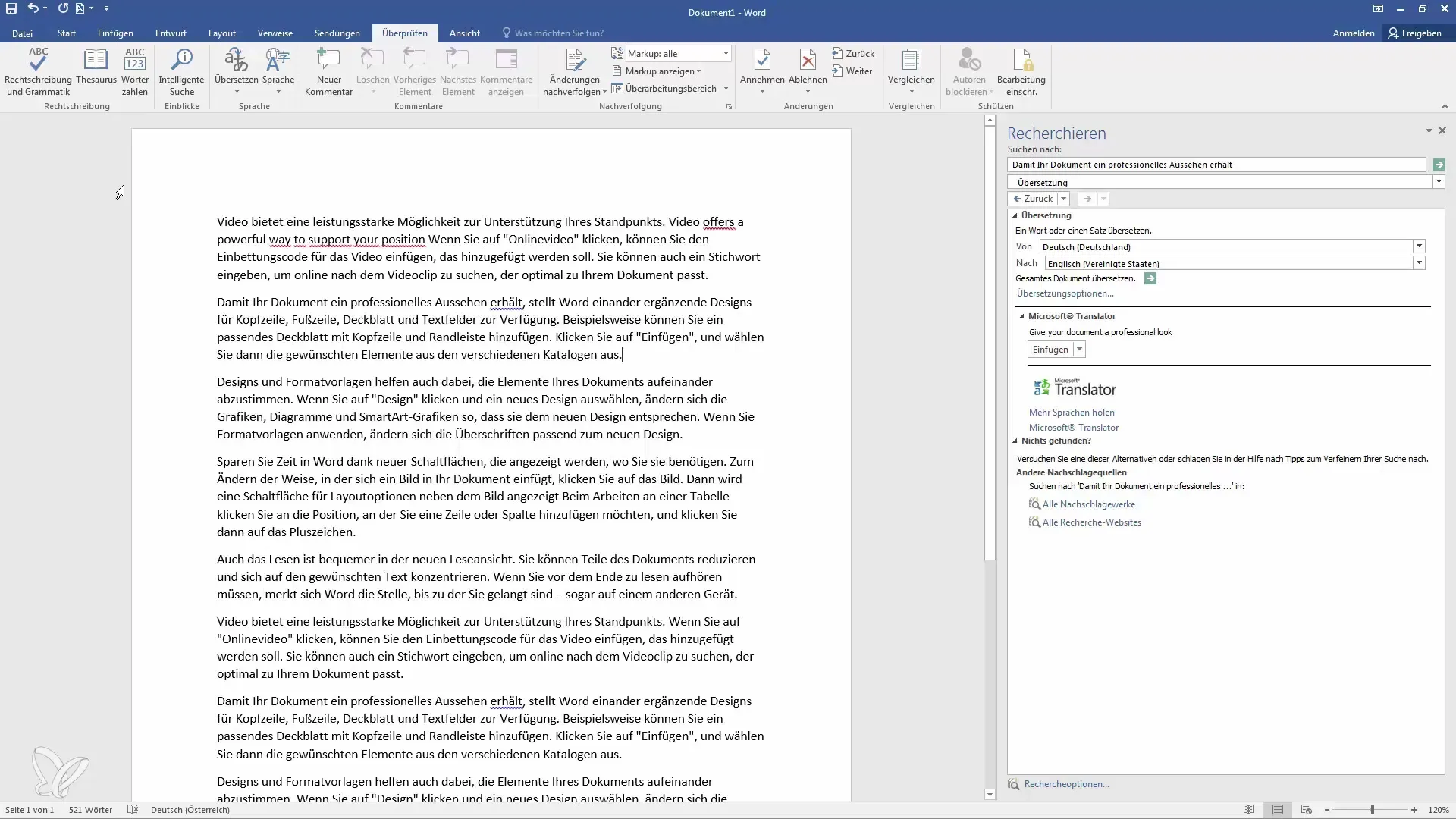Open Nachverfolgung dialog launcher
The image size is (1456, 819).
click(729, 107)
